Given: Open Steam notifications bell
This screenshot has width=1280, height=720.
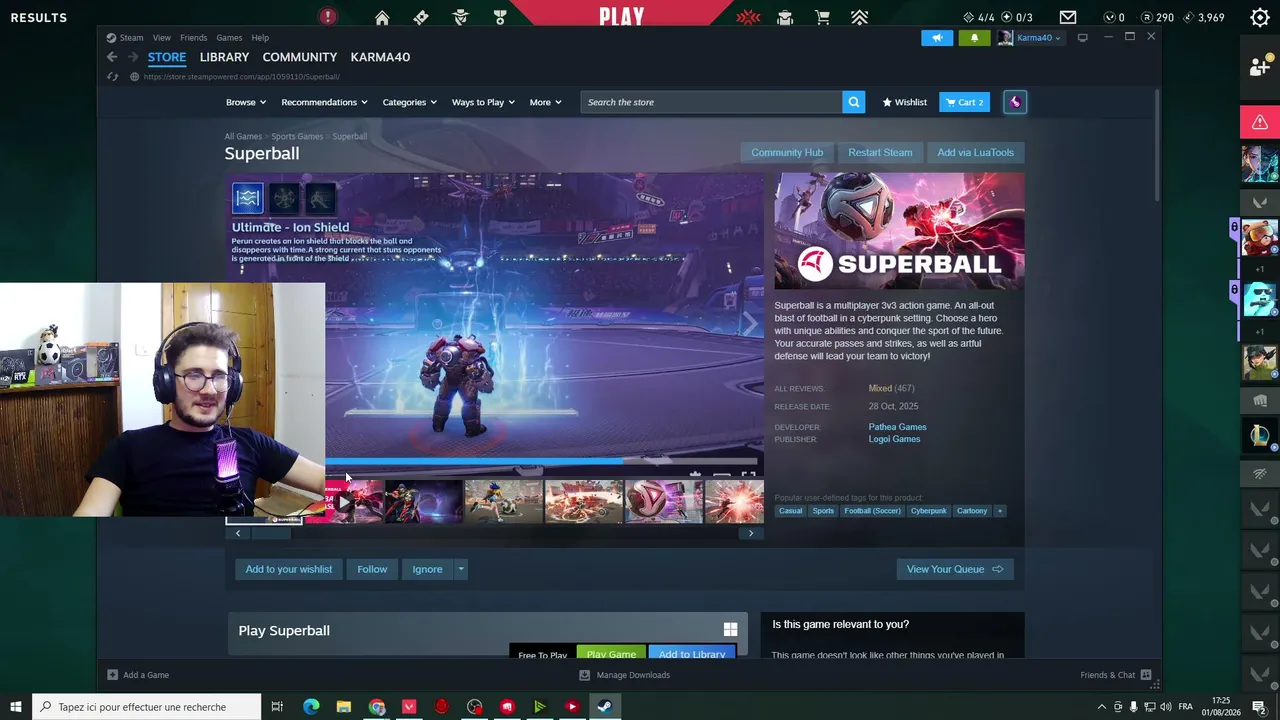Looking at the screenshot, I should 974,38.
